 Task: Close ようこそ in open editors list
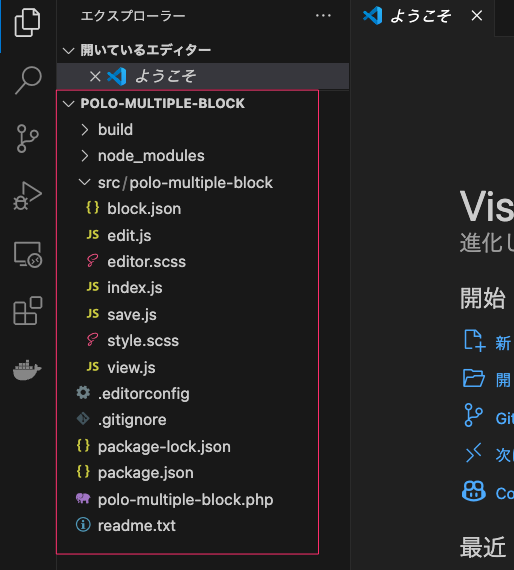click(95, 76)
